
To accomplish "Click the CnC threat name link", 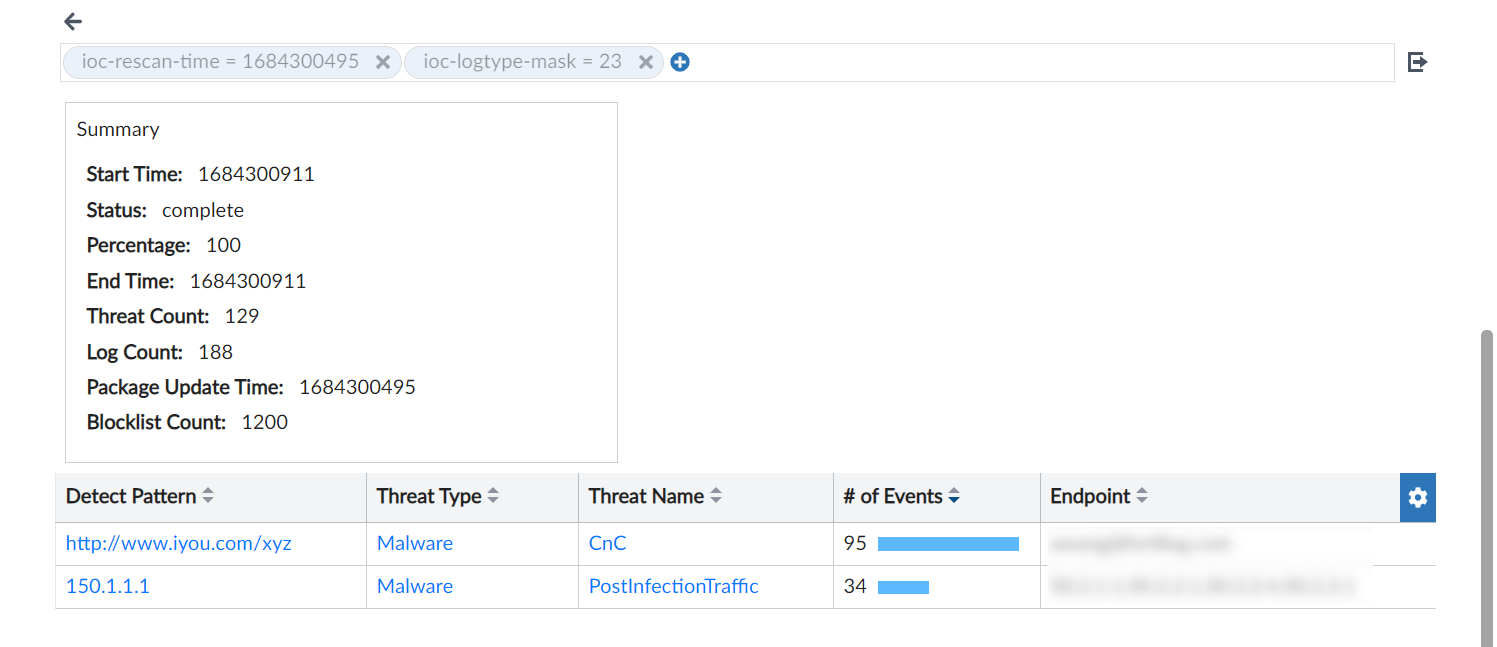I will click(607, 543).
